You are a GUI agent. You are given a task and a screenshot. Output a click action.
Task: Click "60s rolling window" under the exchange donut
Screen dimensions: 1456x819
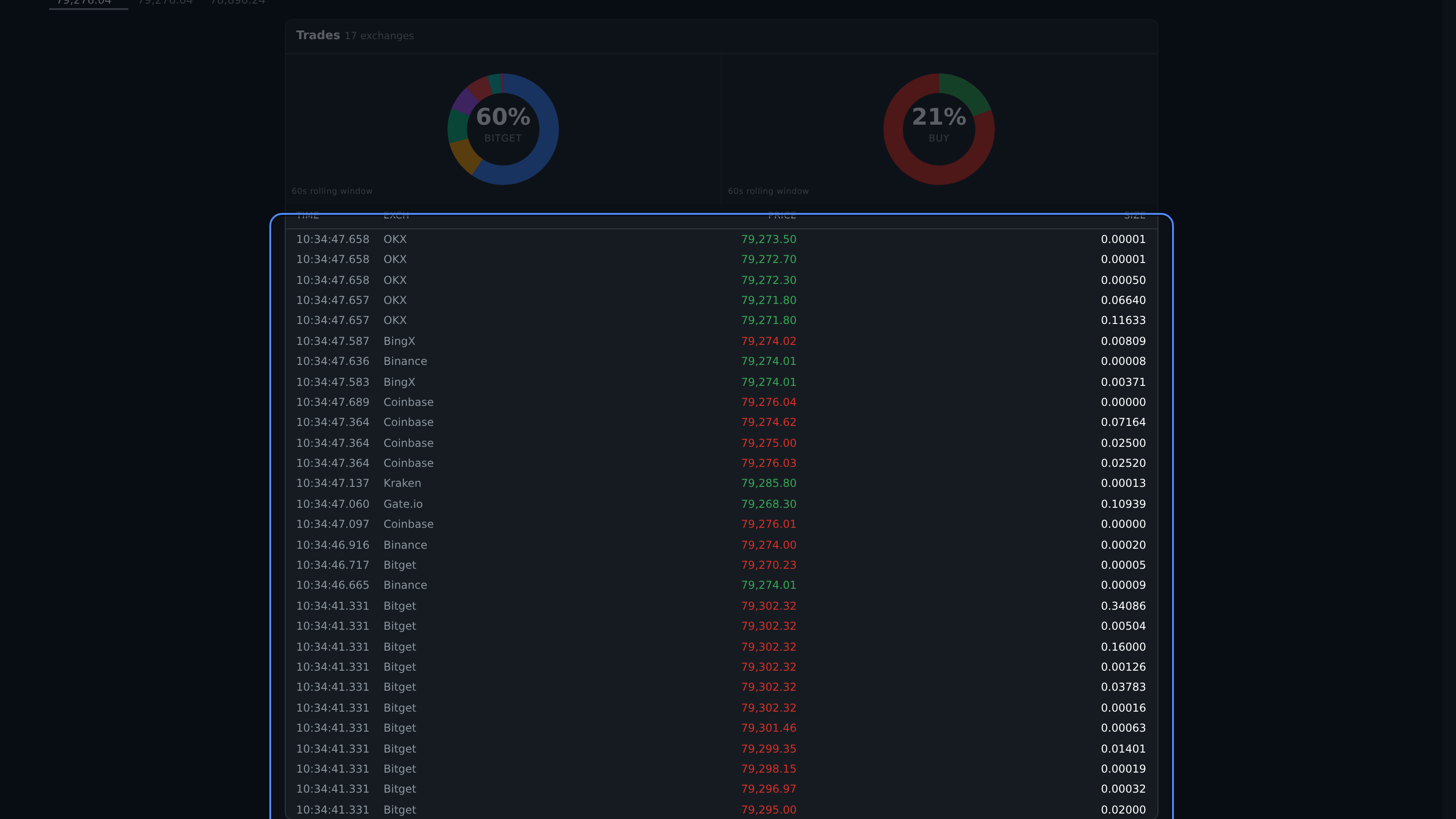tap(332, 191)
